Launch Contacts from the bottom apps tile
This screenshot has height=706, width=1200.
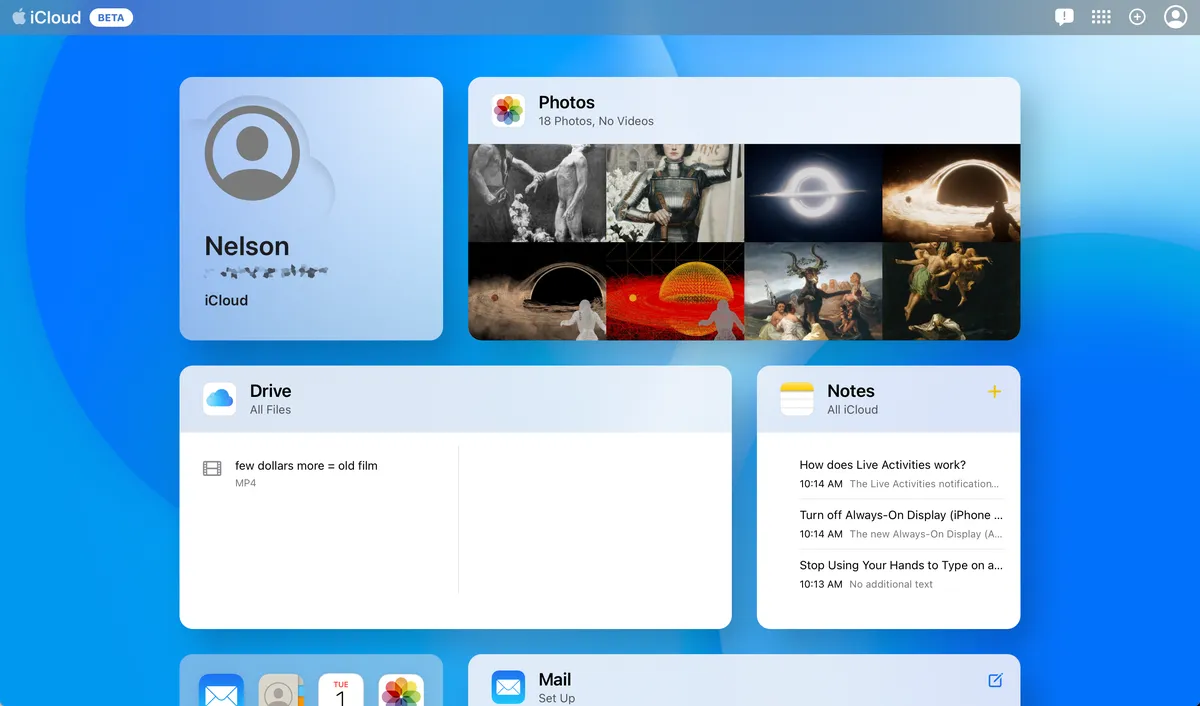pyautogui.click(x=281, y=690)
